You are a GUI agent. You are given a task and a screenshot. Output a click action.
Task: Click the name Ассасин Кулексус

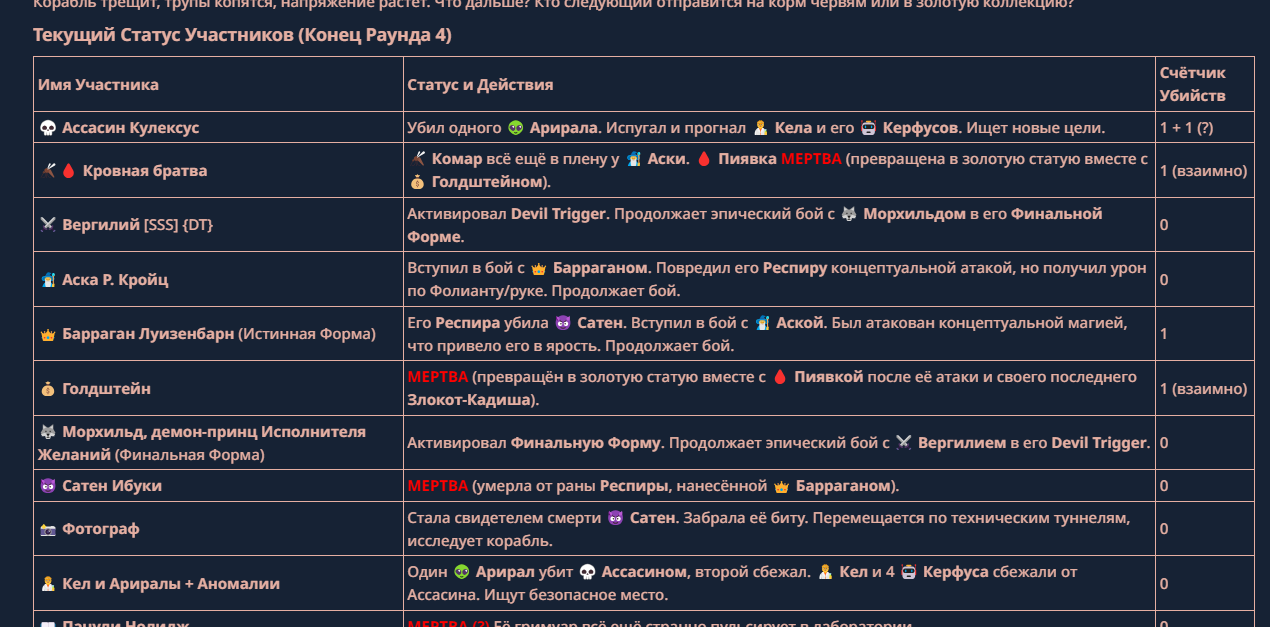(130, 128)
